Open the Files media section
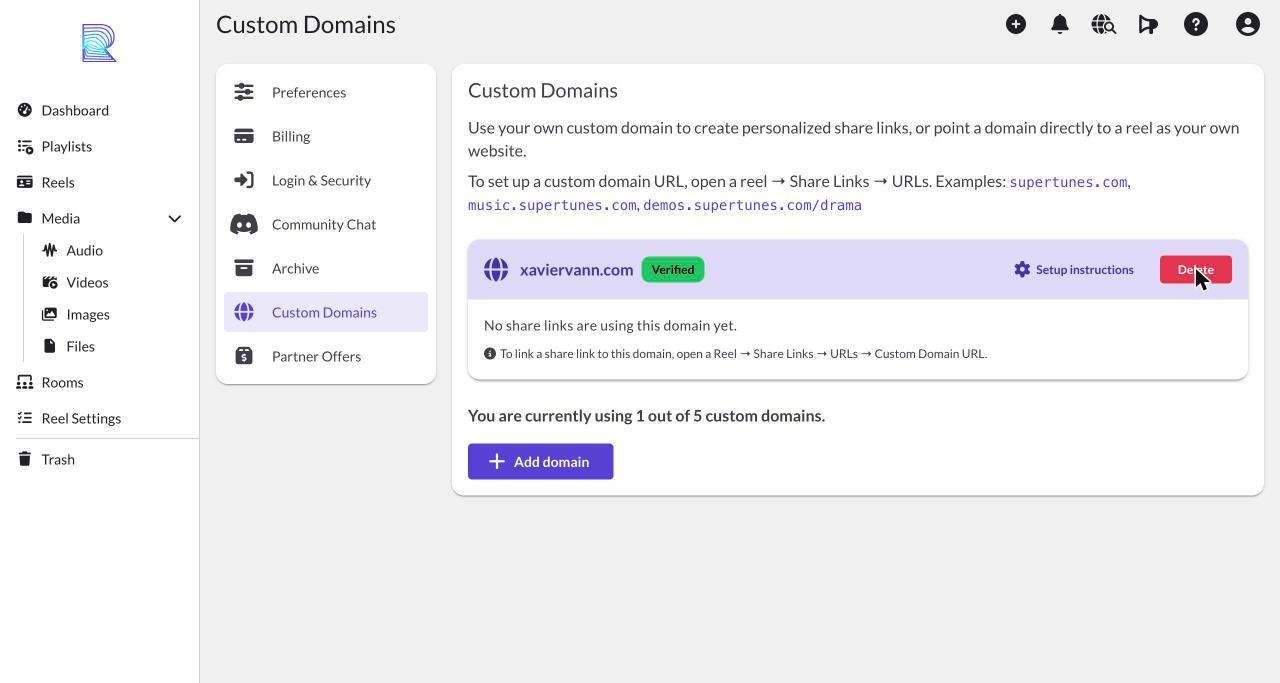Viewport: 1280px width, 683px height. (80, 346)
